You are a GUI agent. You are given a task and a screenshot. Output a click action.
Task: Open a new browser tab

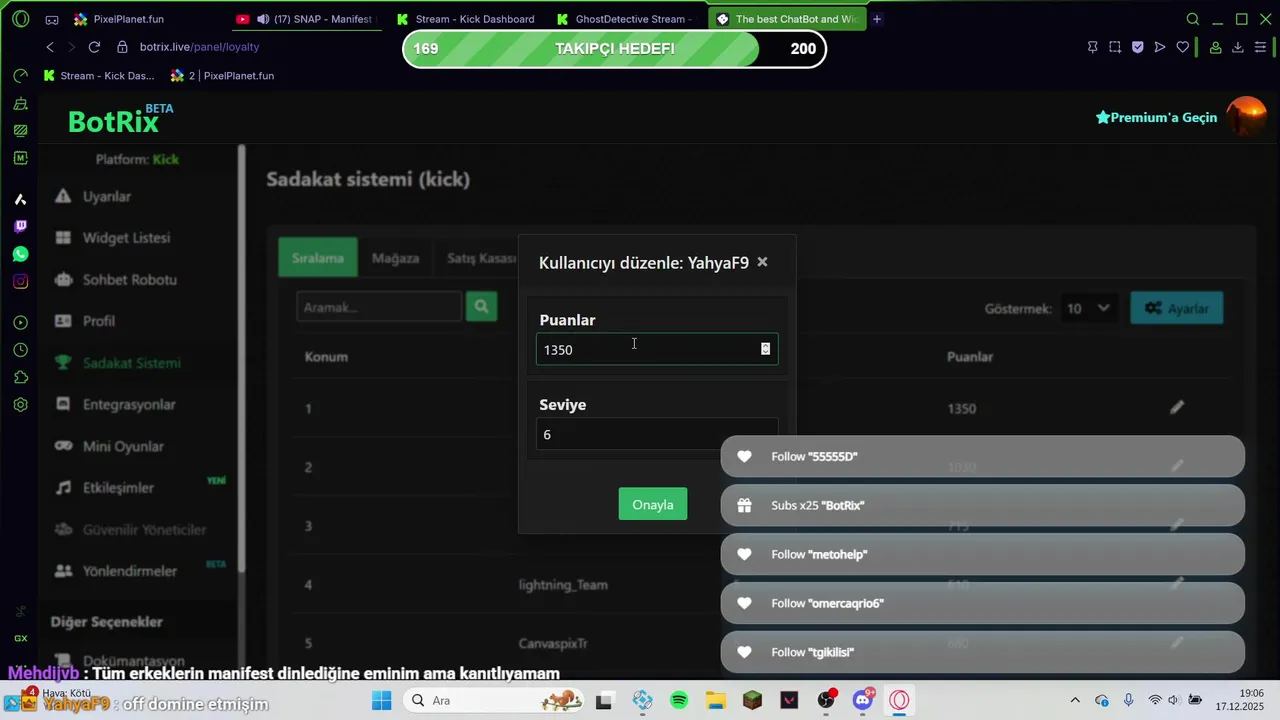click(x=877, y=19)
